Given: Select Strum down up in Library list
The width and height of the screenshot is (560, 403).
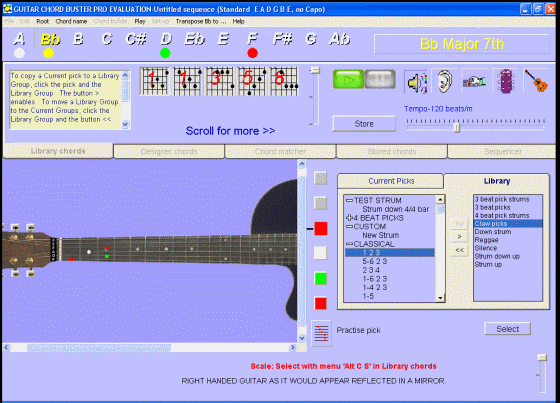Looking at the screenshot, I should pos(497,256).
